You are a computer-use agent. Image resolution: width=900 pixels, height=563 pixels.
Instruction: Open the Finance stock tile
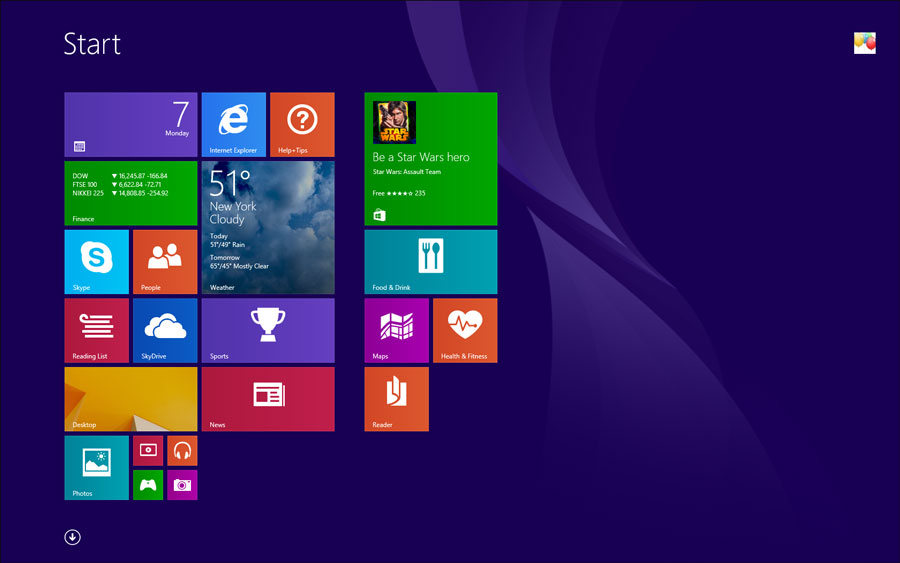131,193
